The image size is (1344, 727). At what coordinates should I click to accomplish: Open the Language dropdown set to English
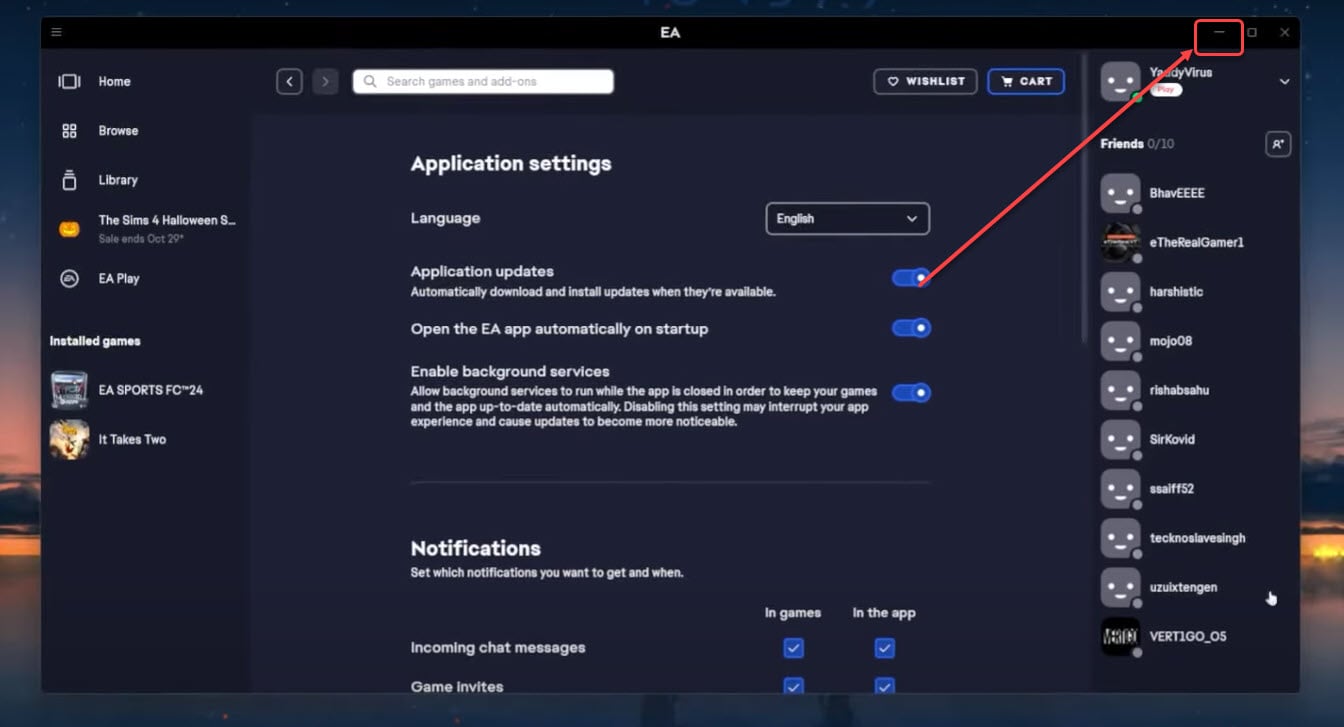(847, 219)
